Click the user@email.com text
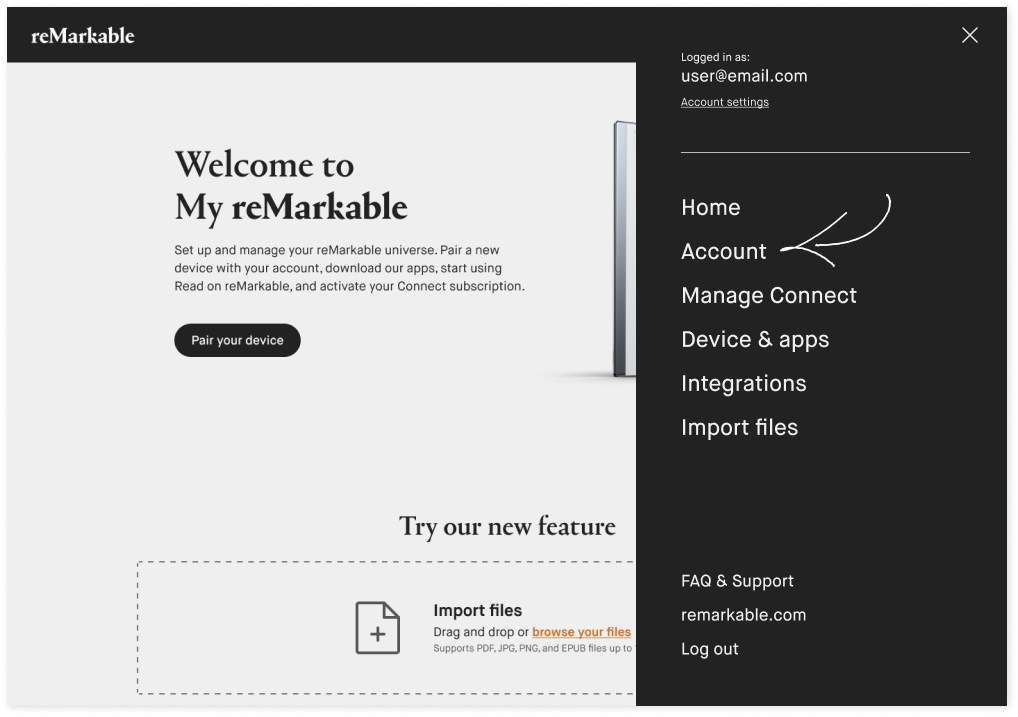This screenshot has width=1018, height=717. pos(745,75)
